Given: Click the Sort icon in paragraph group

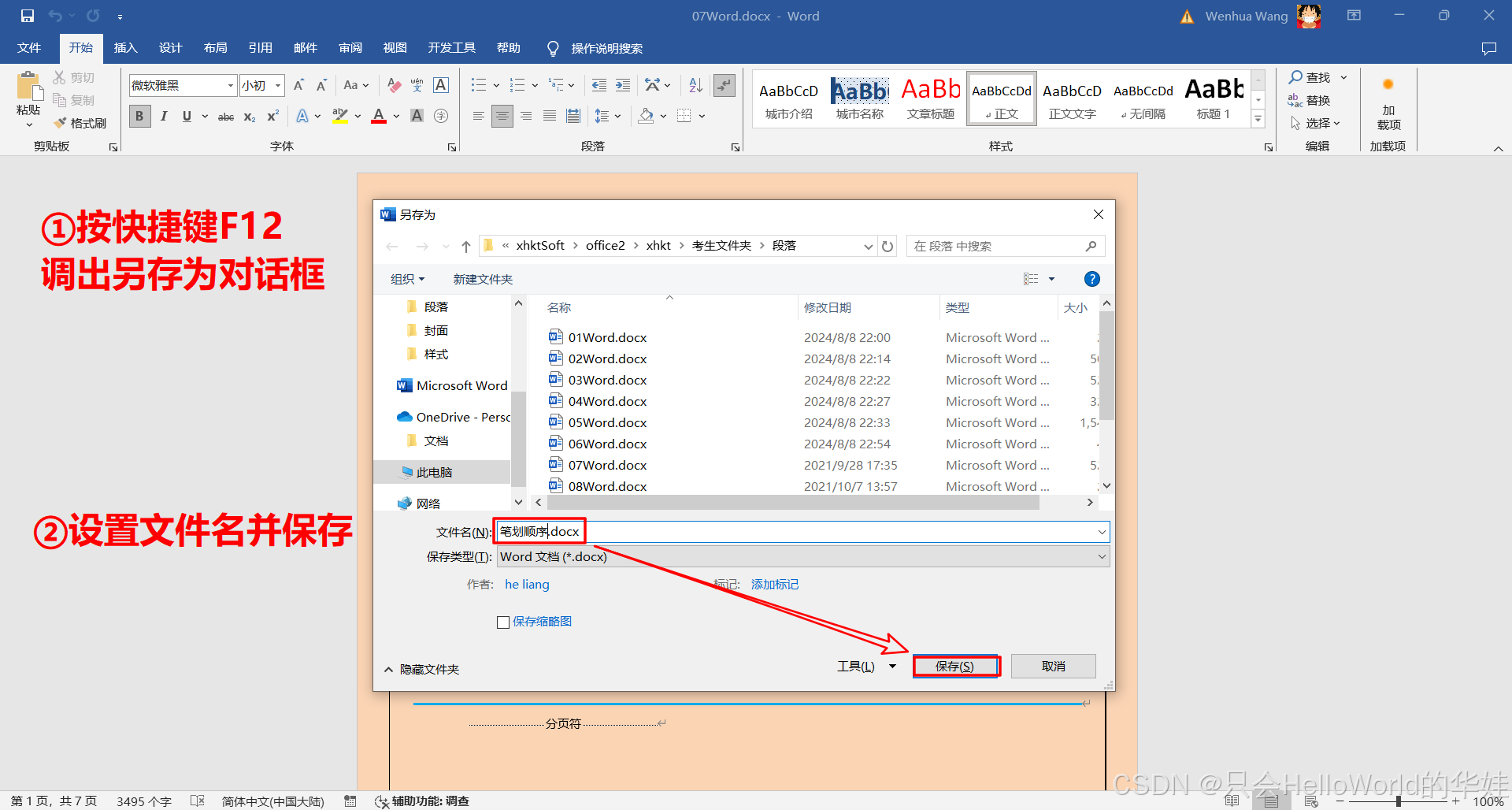Looking at the screenshot, I should coord(695,85).
